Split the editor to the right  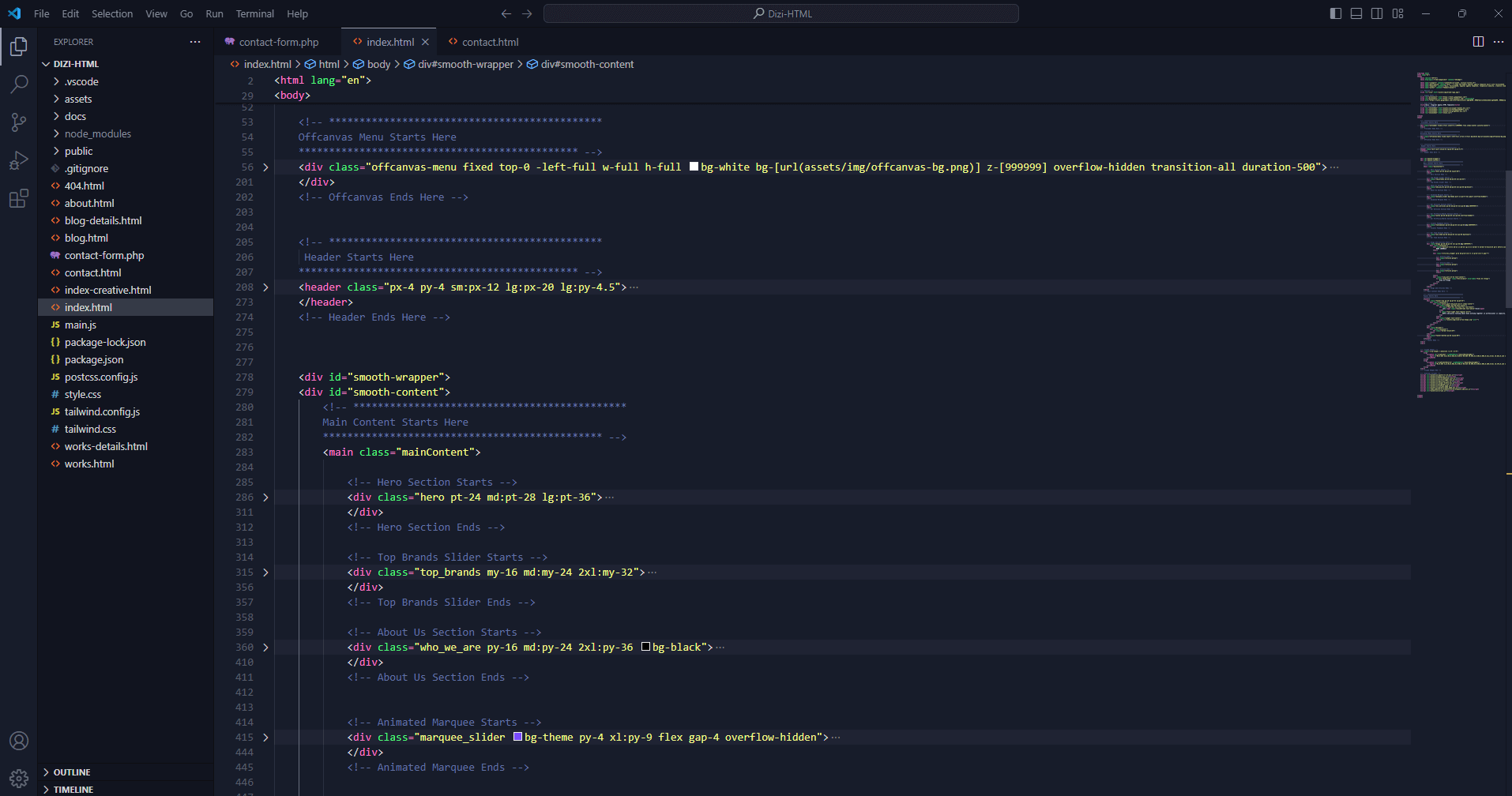[1478, 42]
